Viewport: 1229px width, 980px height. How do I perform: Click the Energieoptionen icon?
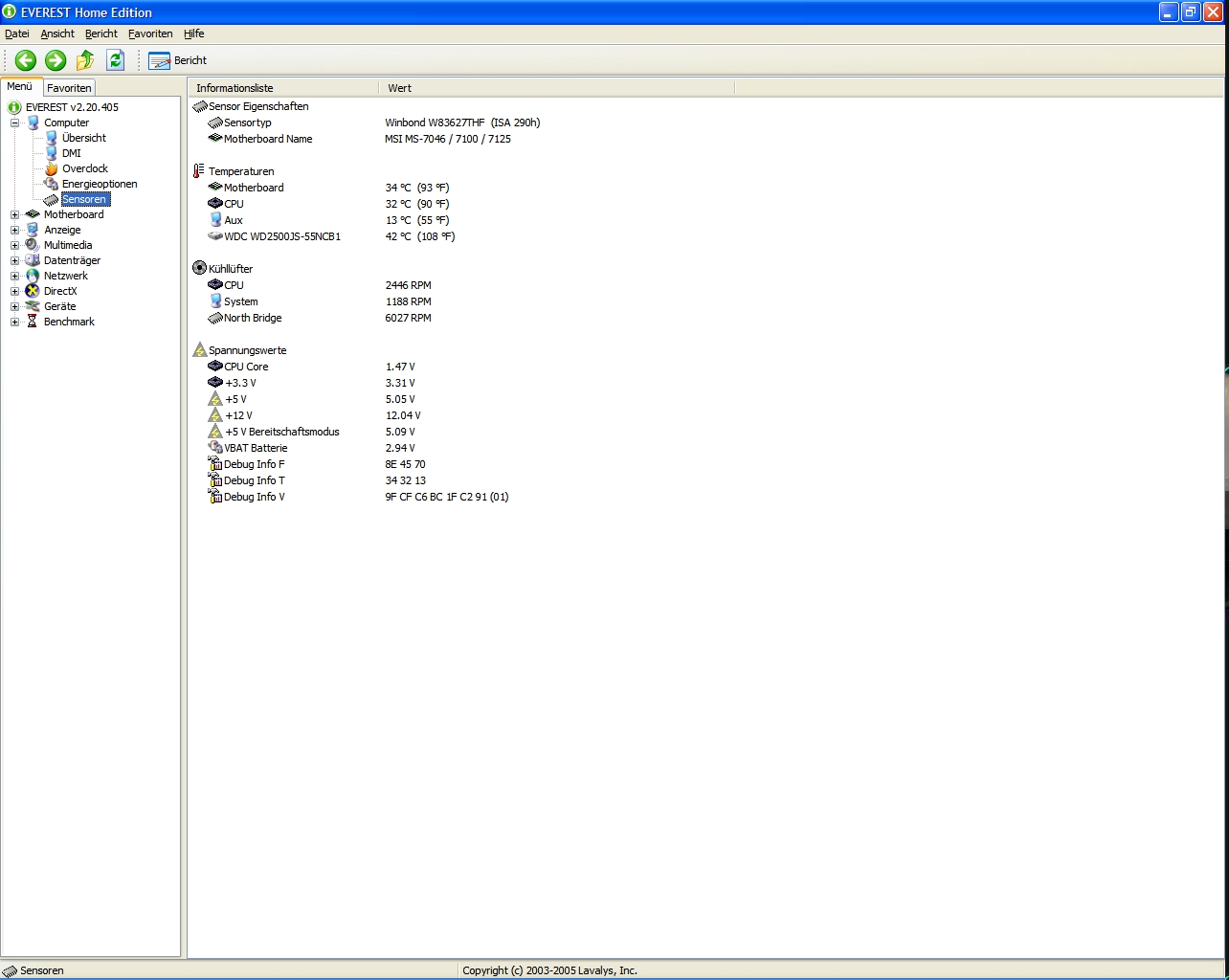tap(52, 184)
